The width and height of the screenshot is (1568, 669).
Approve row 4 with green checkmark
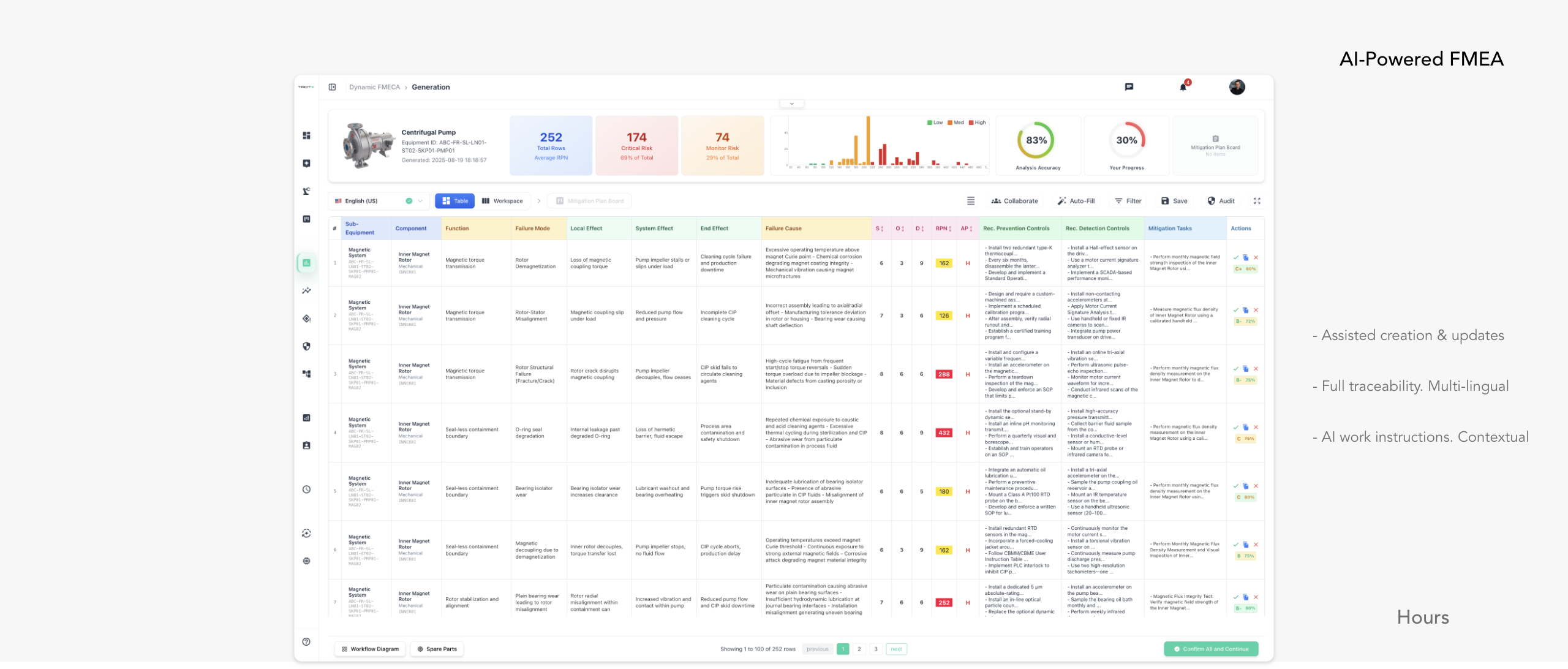tap(1236, 428)
